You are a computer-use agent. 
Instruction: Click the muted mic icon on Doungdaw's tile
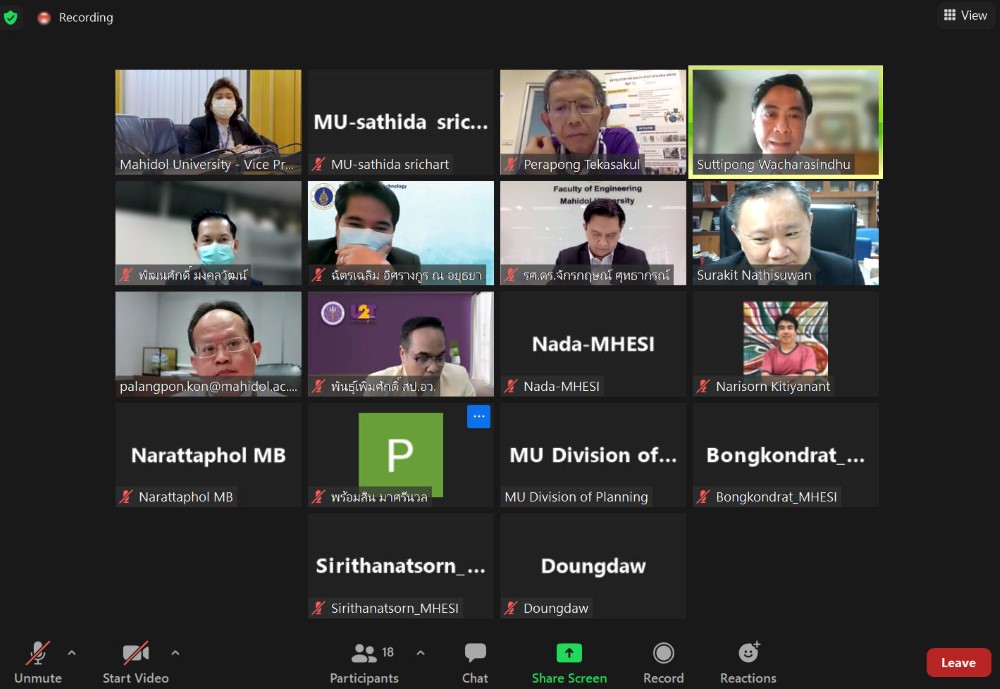[511, 608]
